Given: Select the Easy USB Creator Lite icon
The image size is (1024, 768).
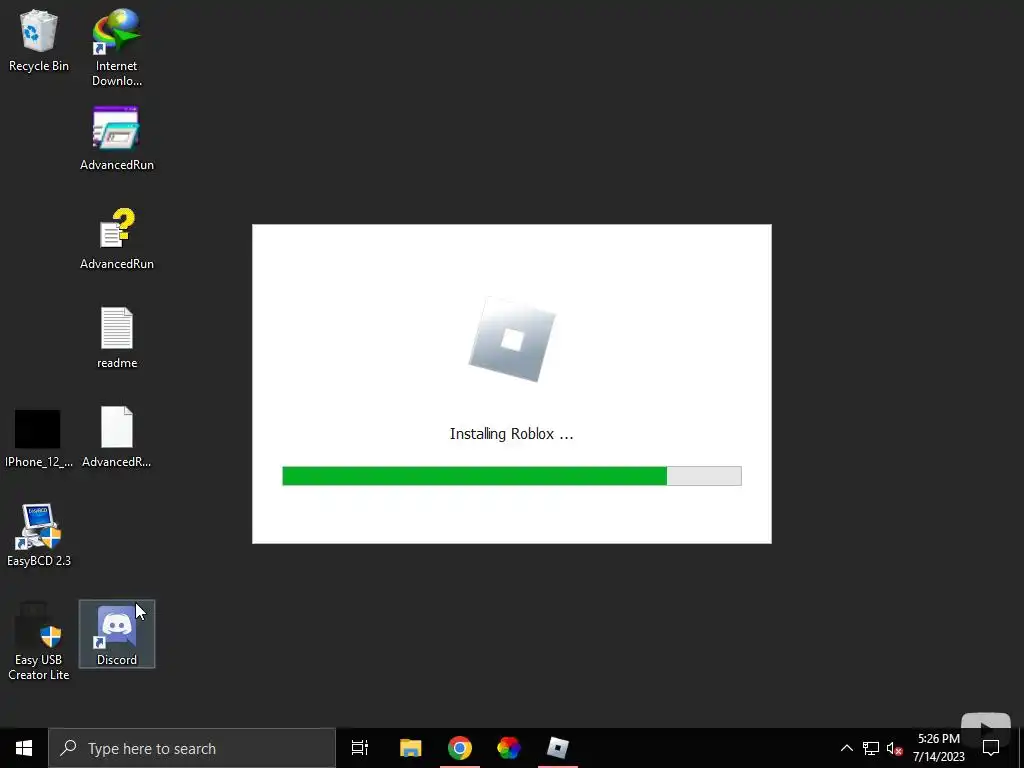Looking at the screenshot, I should [39, 641].
